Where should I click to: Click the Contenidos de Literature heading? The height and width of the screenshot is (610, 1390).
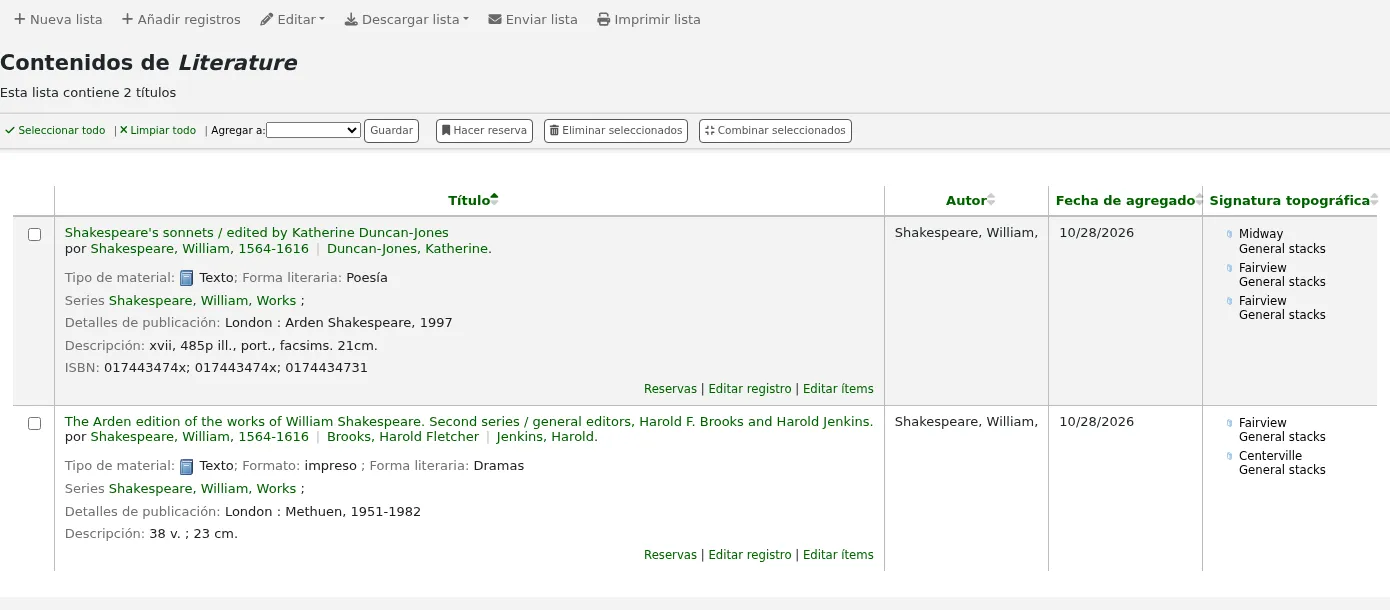[149, 62]
